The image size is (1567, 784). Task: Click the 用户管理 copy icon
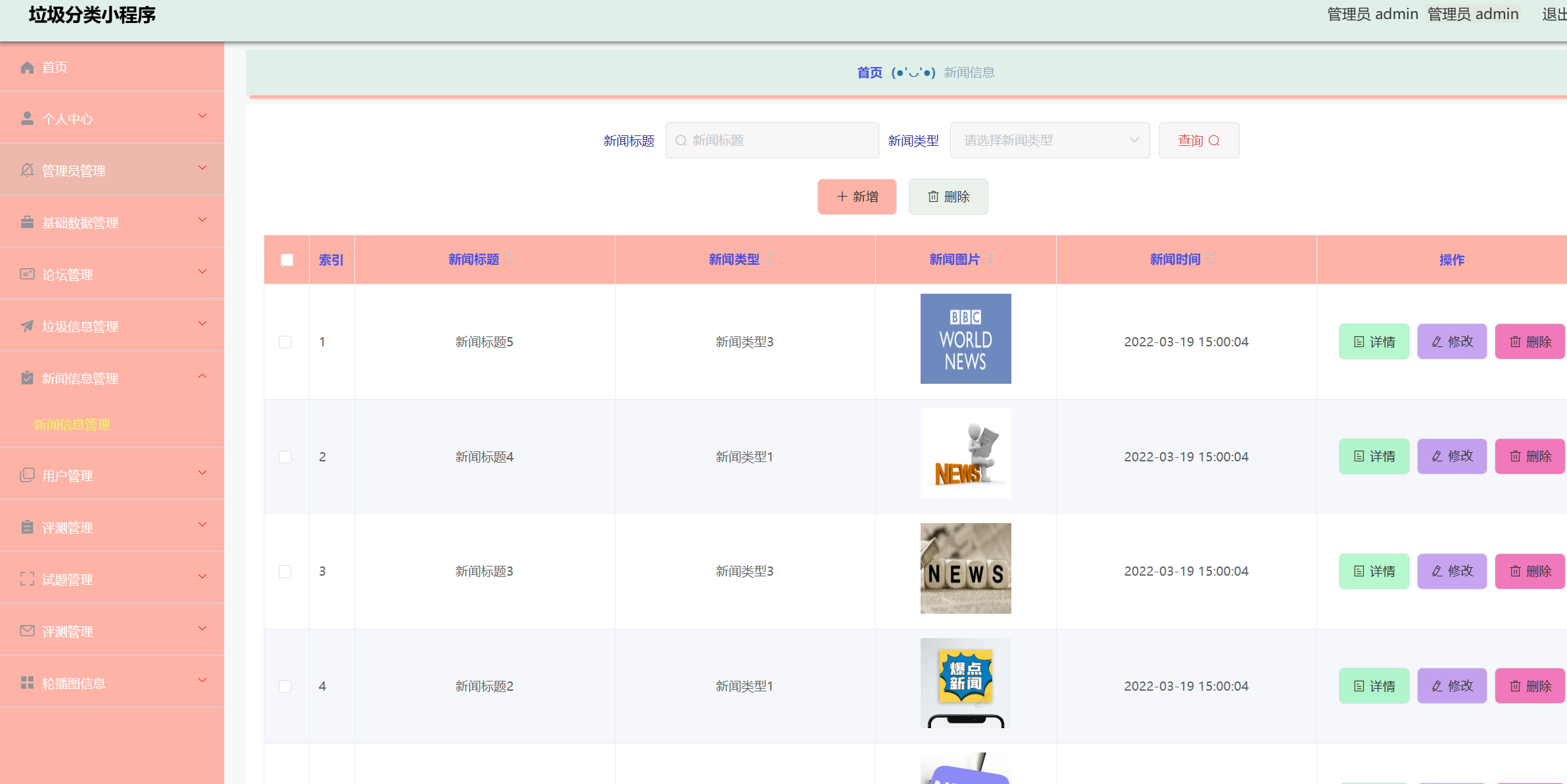(27, 475)
